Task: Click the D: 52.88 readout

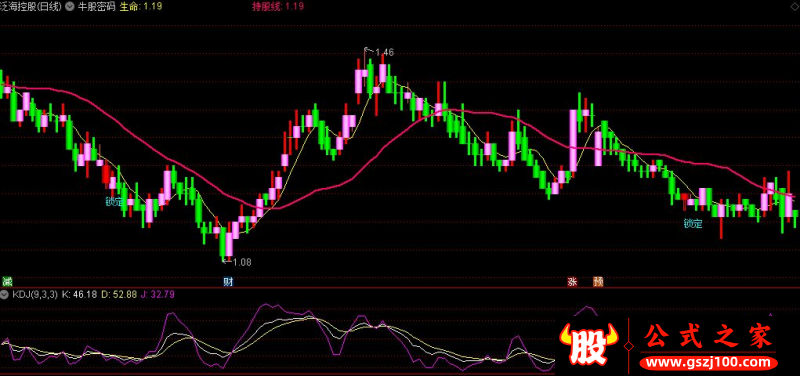Action: click(119, 294)
